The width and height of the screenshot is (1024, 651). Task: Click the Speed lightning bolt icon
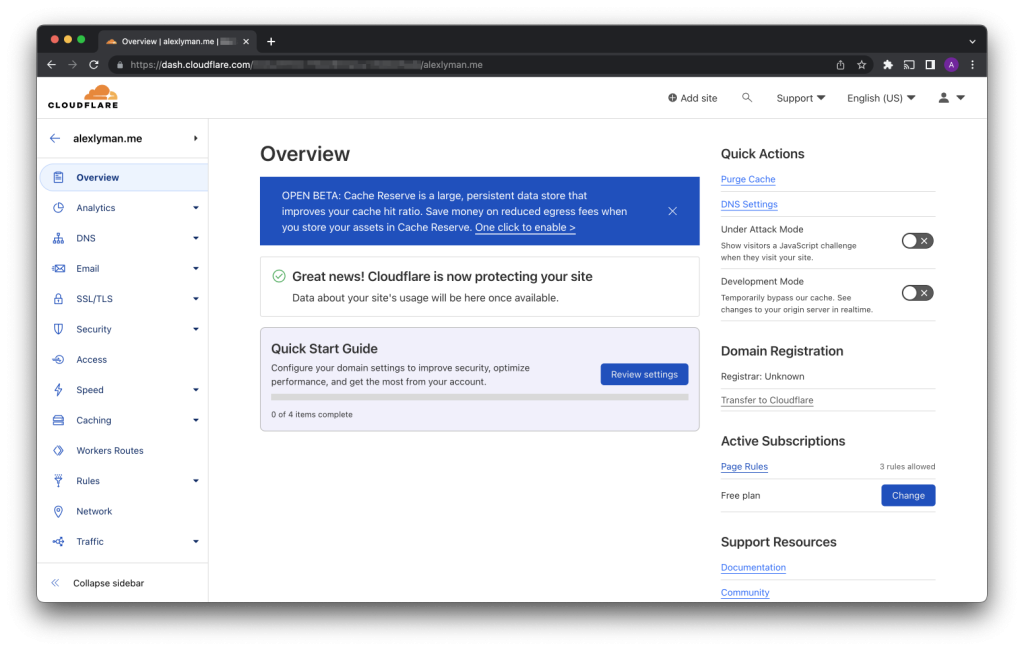click(58, 390)
